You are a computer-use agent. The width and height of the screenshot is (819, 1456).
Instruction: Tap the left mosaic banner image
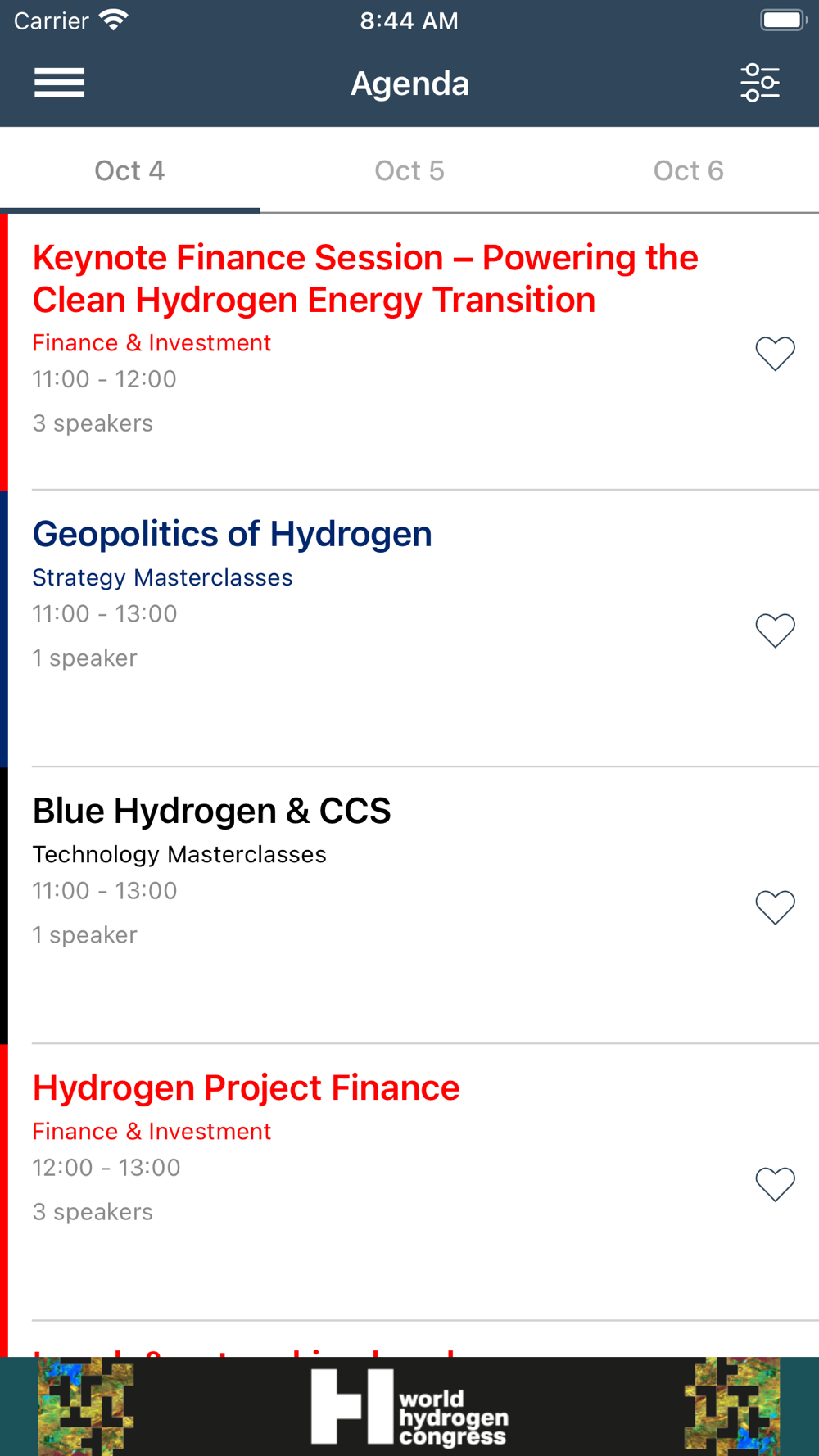pos(86,1407)
